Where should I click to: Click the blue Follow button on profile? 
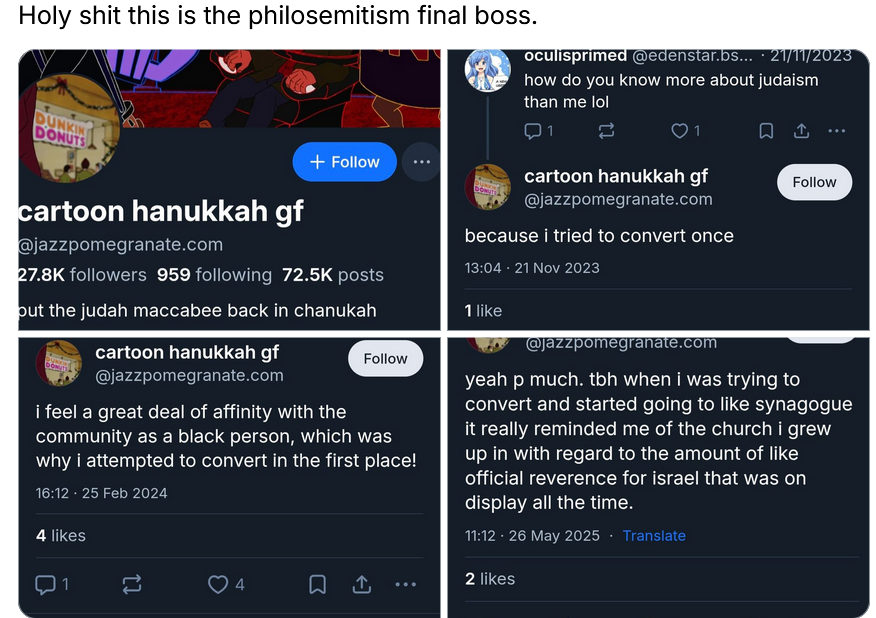click(x=344, y=162)
